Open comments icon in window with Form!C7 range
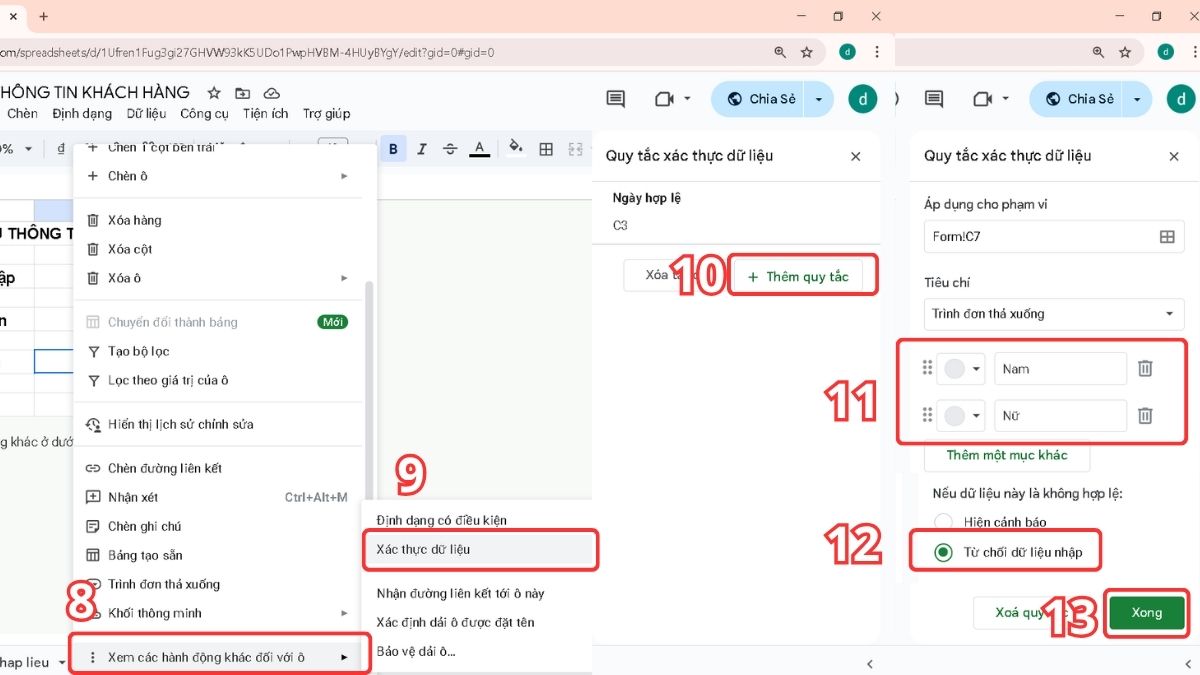The height and width of the screenshot is (675, 1200). point(934,99)
